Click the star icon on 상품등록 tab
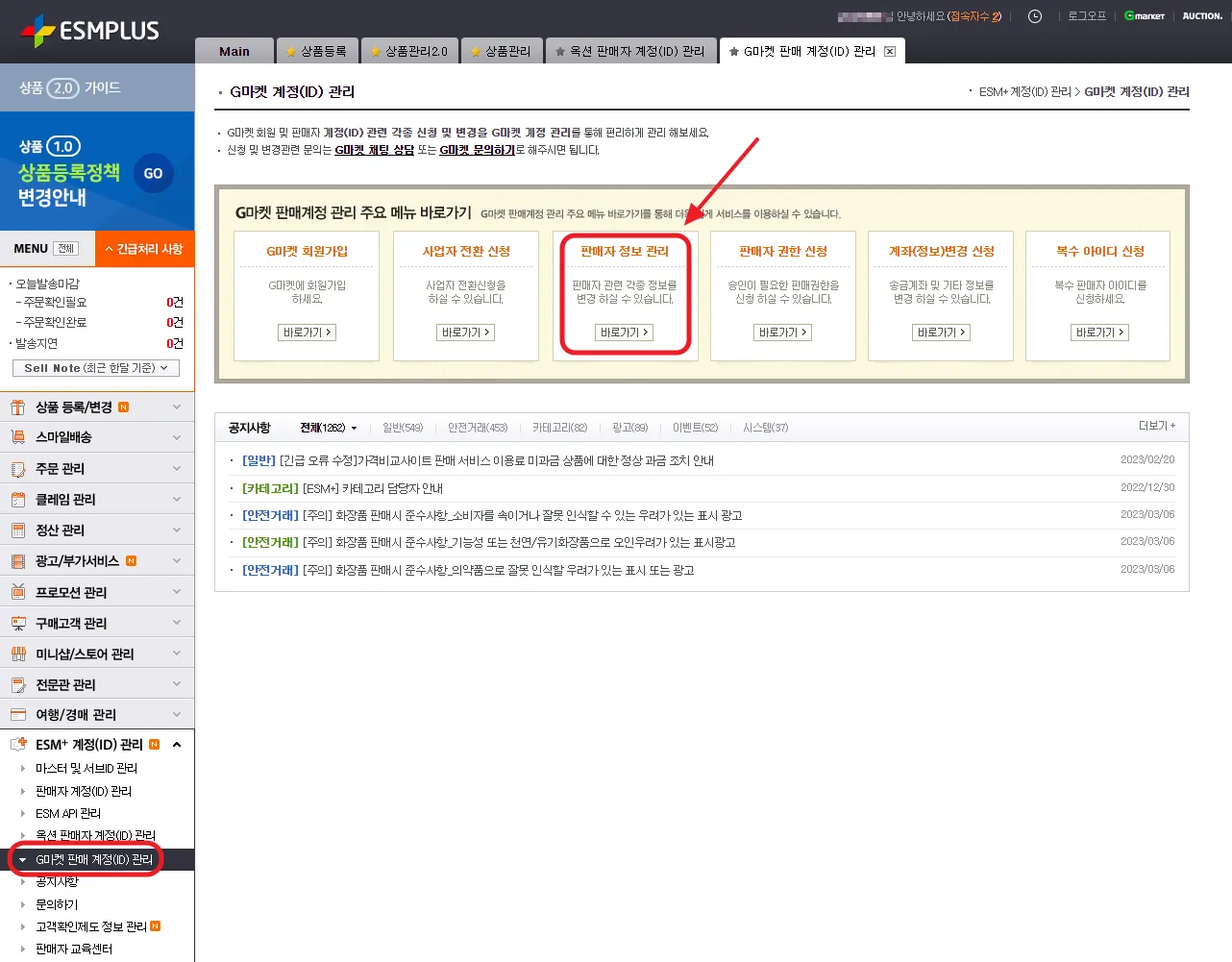The height and width of the screenshot is (962, 1232). pos(291,52)
